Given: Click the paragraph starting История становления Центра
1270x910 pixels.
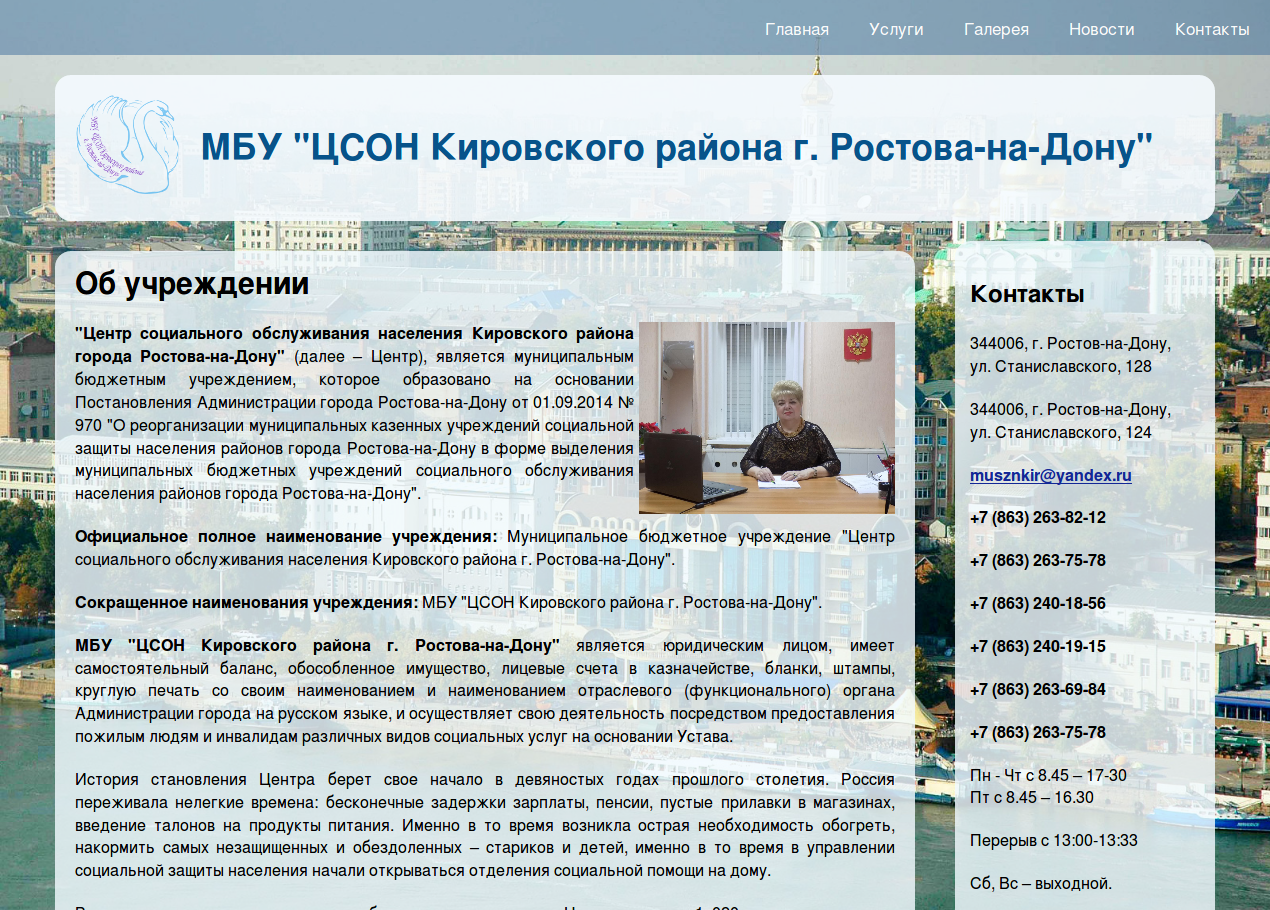Looking at the screenshot, I should (x=485, y=825).
